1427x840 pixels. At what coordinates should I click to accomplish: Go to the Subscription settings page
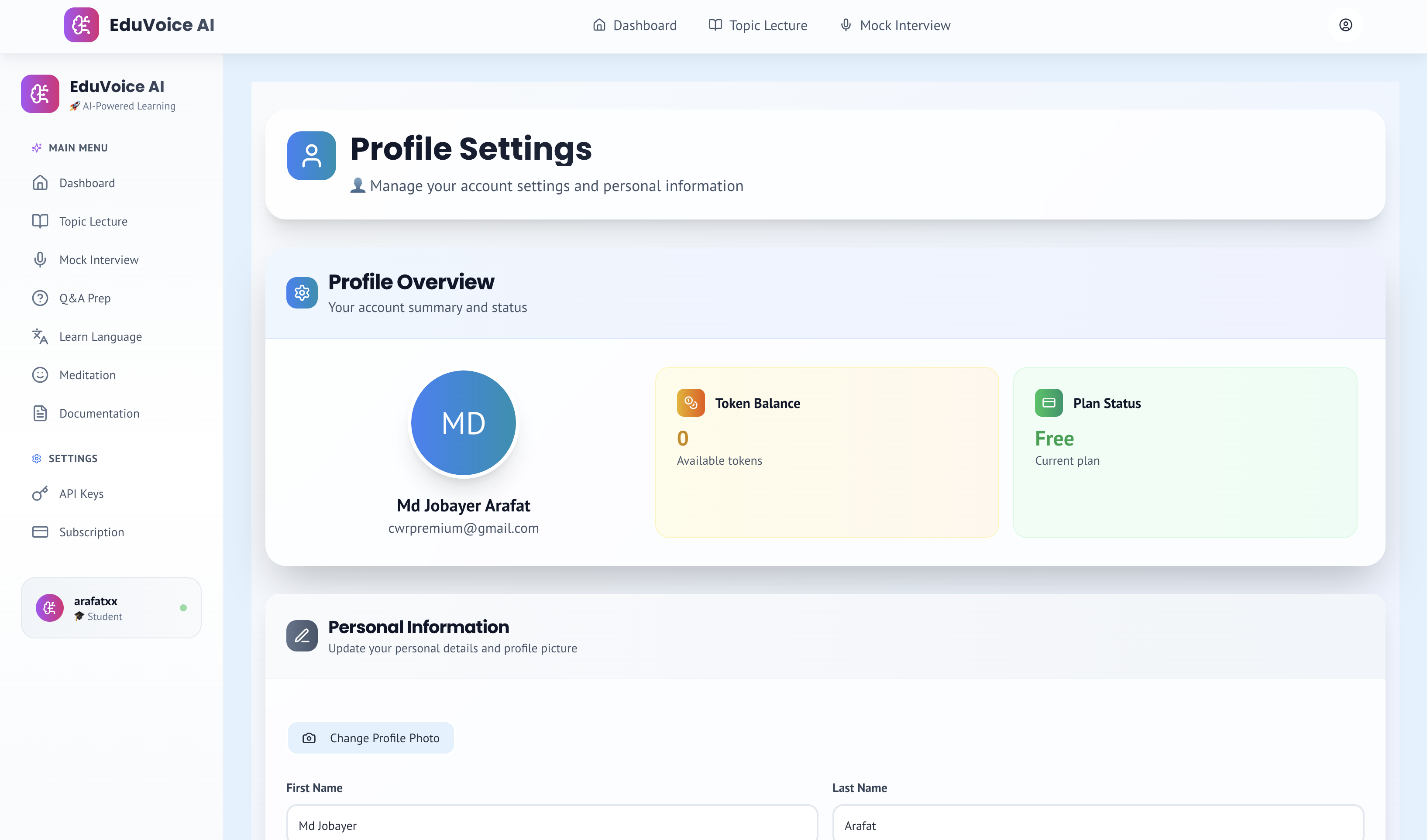tap(91, 532)
